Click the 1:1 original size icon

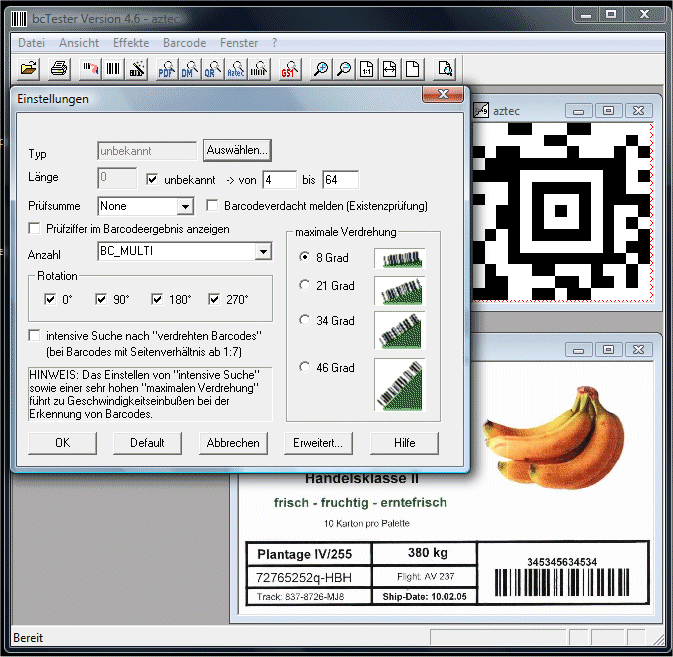click(x=367, y=69)
